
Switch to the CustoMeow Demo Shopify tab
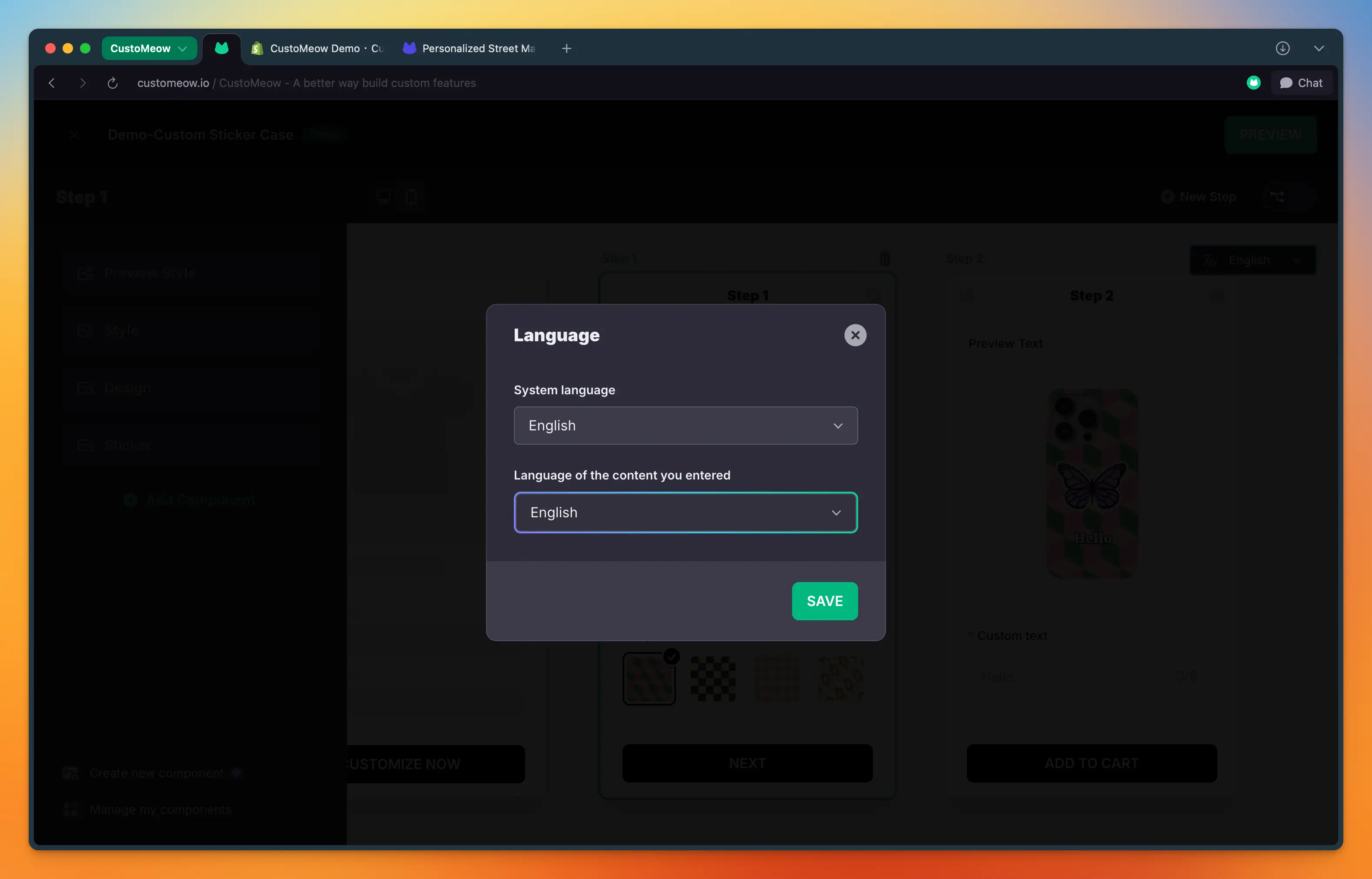pos(318,49)
